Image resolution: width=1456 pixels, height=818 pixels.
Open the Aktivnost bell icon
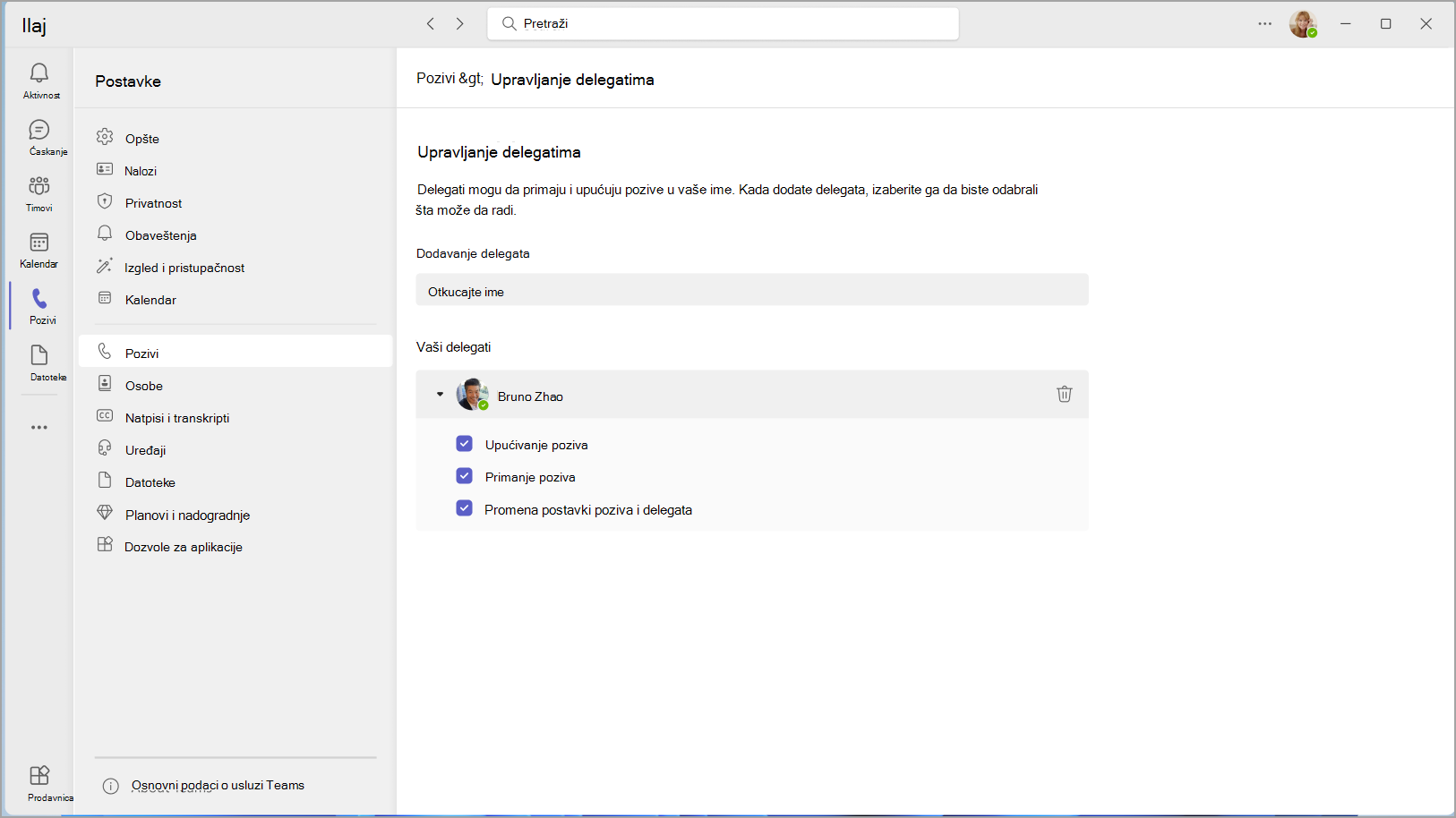[x=39, y=72]
